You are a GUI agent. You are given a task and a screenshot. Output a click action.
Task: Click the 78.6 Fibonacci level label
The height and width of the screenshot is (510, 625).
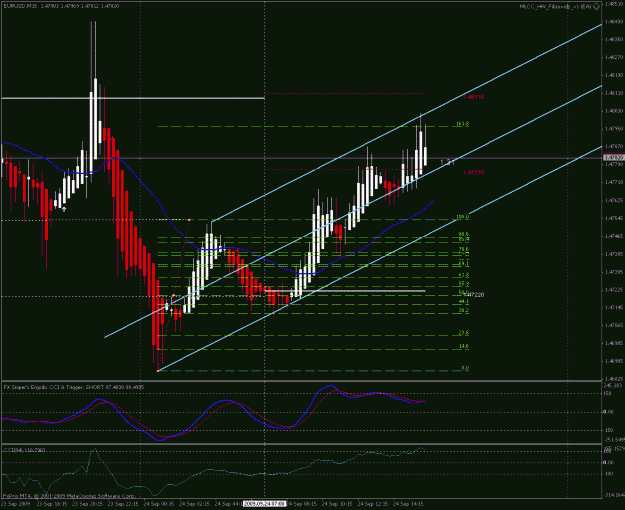point(464,249)
